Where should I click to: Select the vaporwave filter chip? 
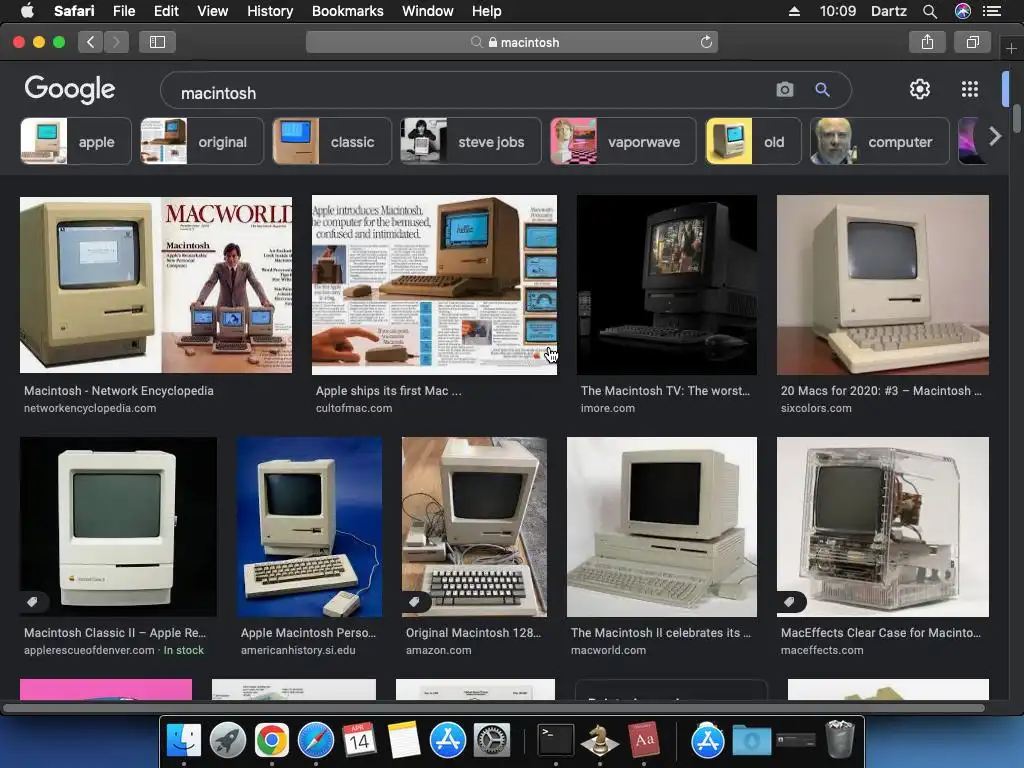coord(624,141)
